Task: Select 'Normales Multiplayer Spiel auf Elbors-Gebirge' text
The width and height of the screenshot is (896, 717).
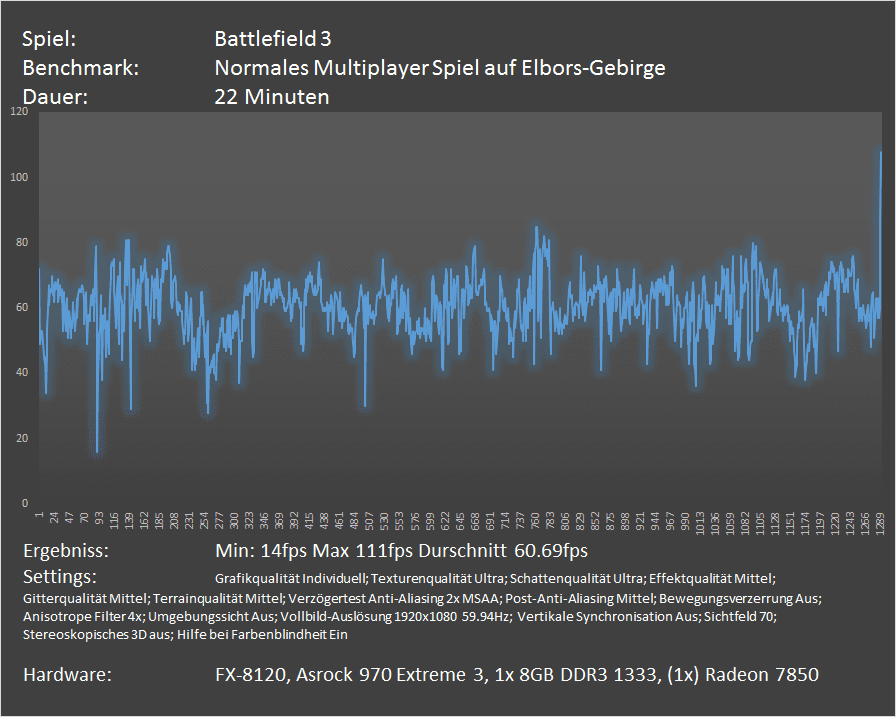Action: (x=440, y=68)
